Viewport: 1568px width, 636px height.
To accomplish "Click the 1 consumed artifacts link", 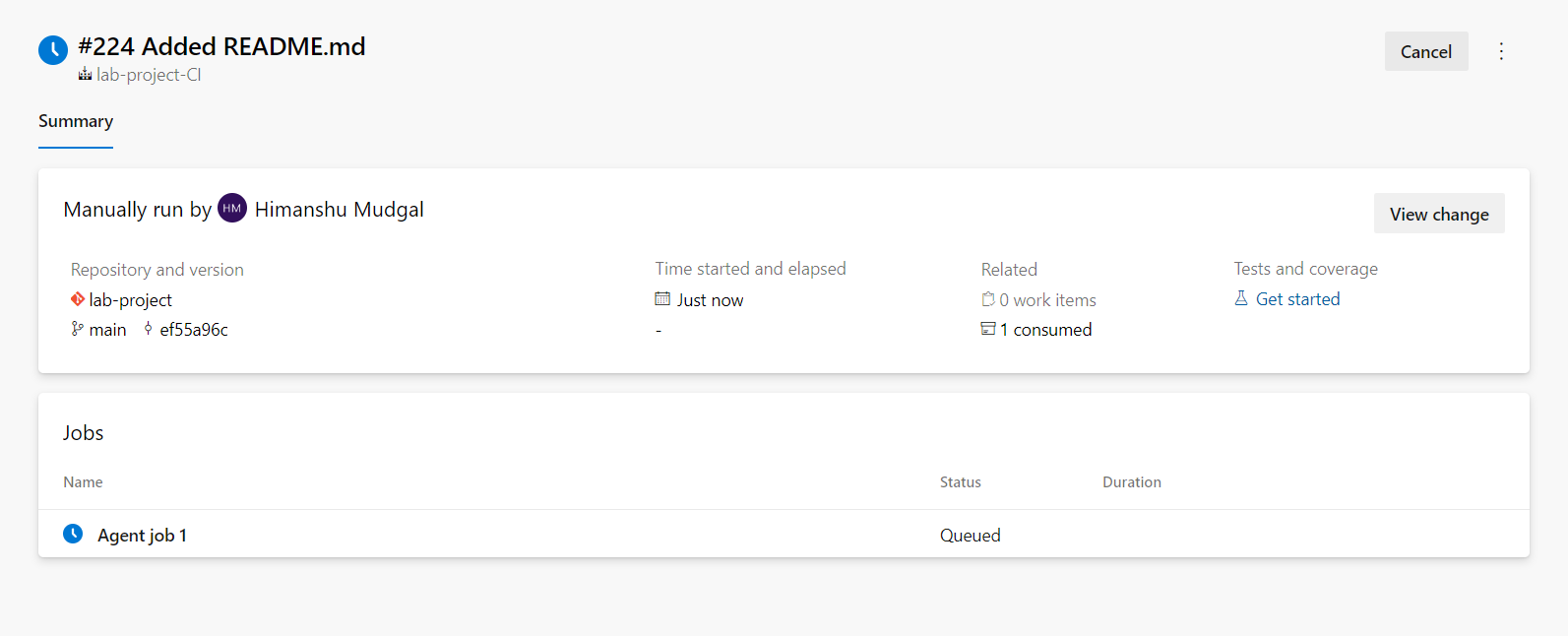I will [1045, 330].
